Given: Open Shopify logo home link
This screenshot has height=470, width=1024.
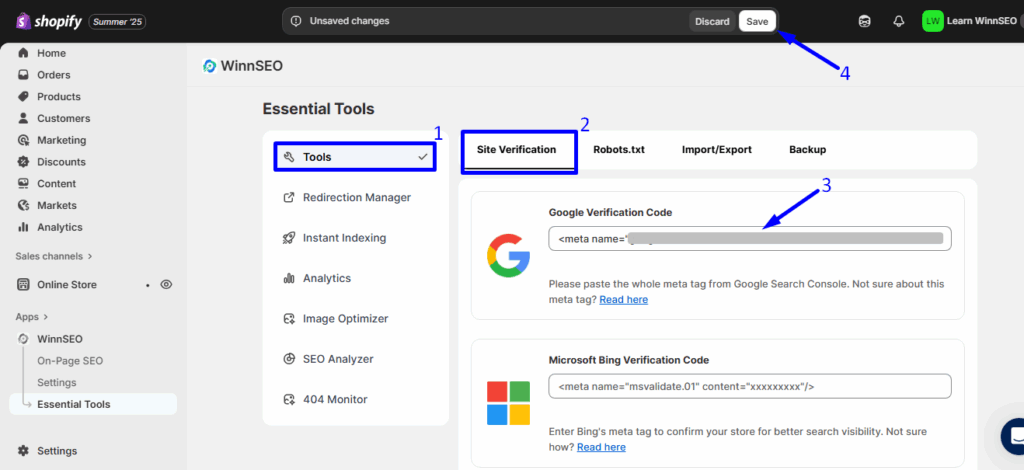Looking at the screenshot, I should pos(49,22).
